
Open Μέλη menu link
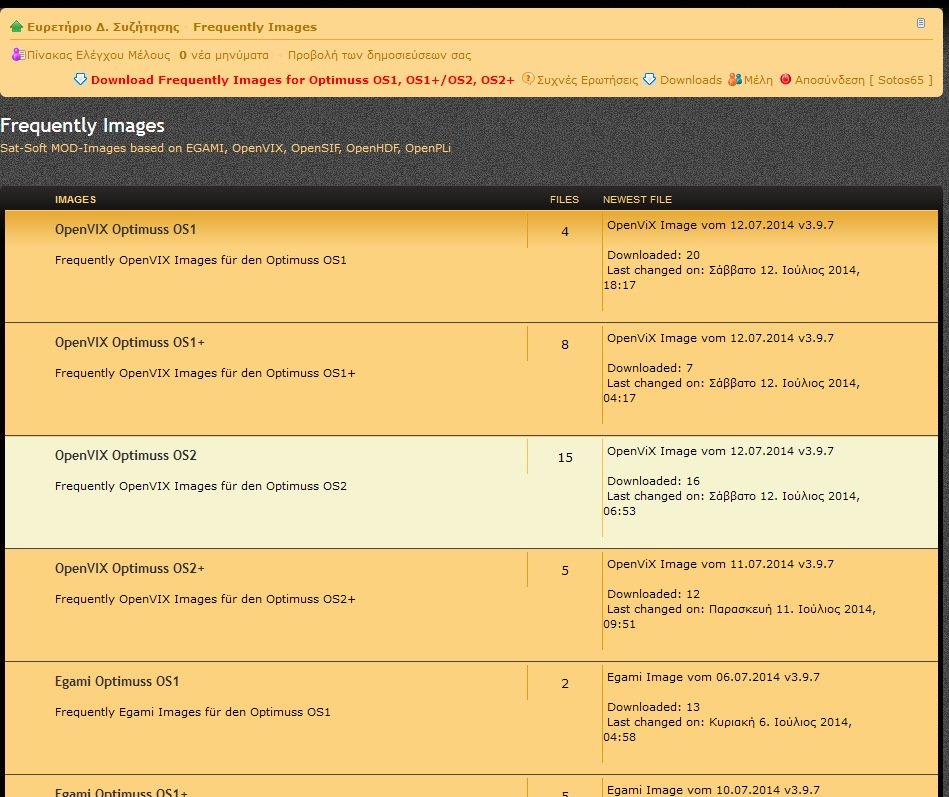pos(758,80)
